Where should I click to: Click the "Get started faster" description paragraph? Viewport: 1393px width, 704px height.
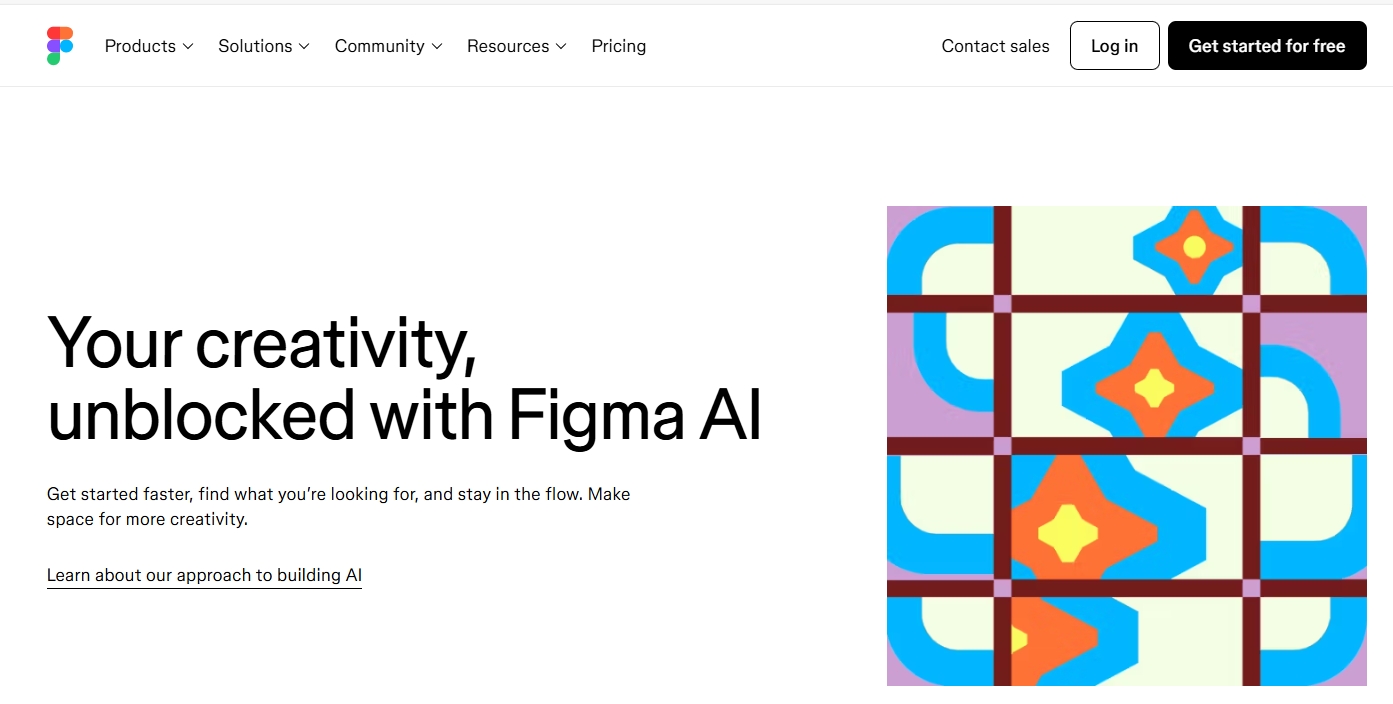point(339,507)
